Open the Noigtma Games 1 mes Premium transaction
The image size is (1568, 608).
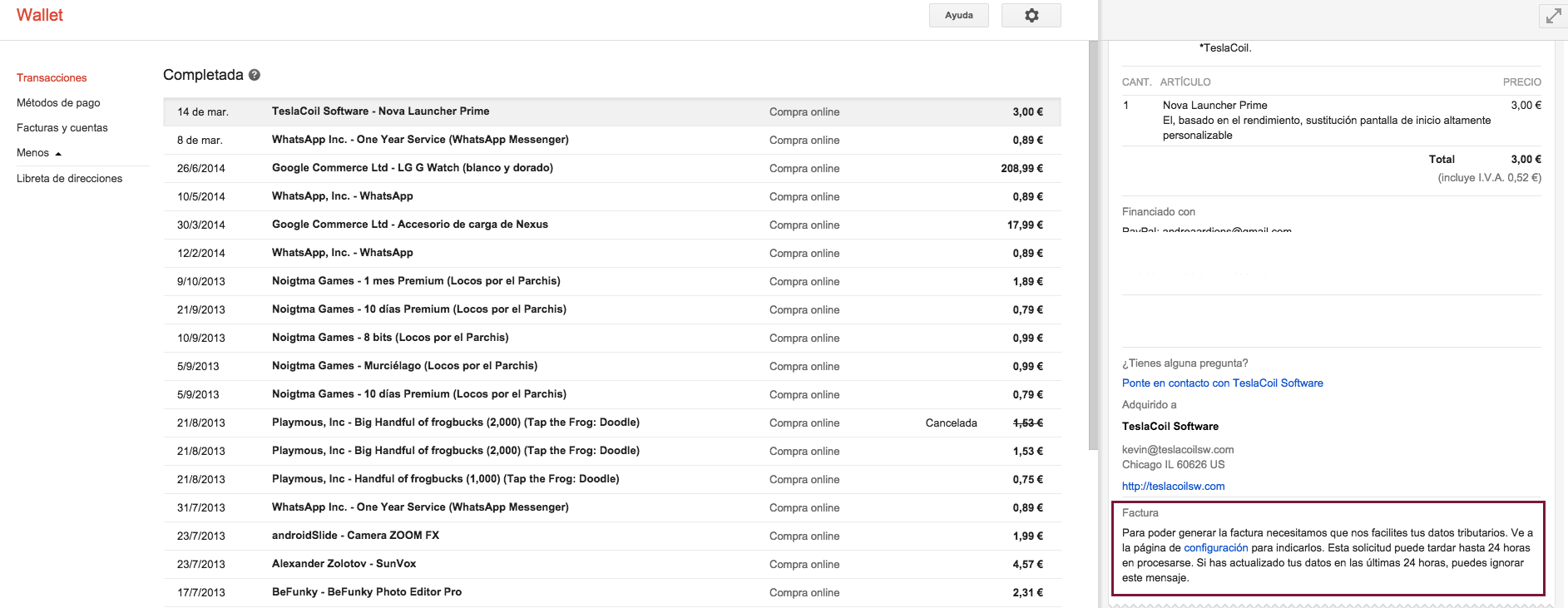point(612,281)
